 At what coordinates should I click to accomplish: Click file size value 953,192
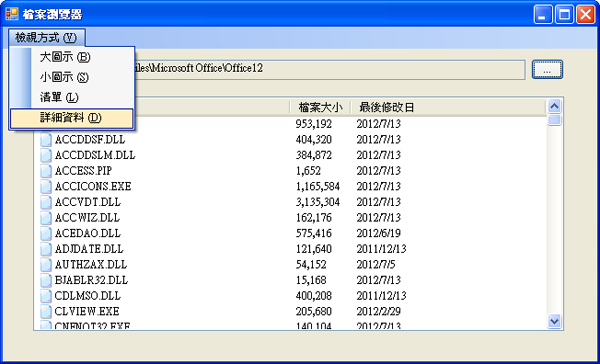[314, 124]
